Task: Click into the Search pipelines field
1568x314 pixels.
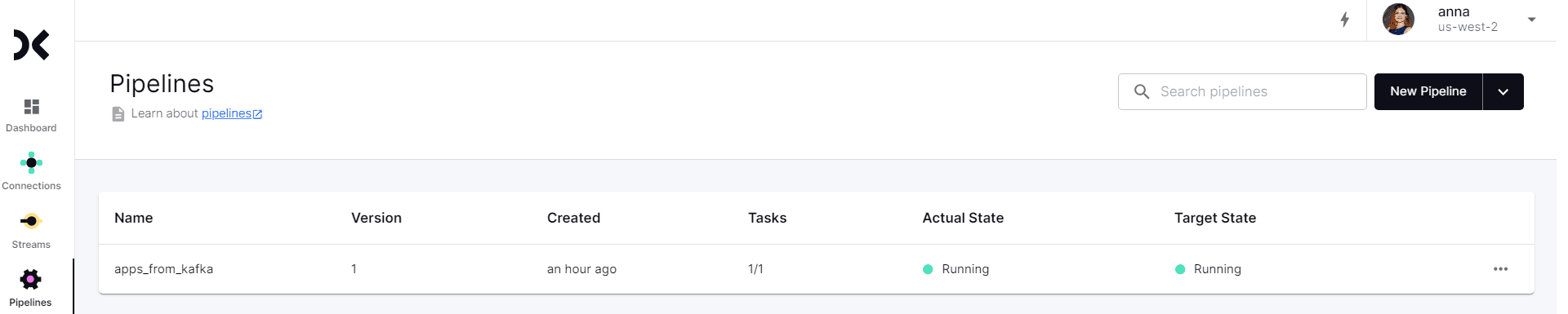Action: click(1242, 91)
